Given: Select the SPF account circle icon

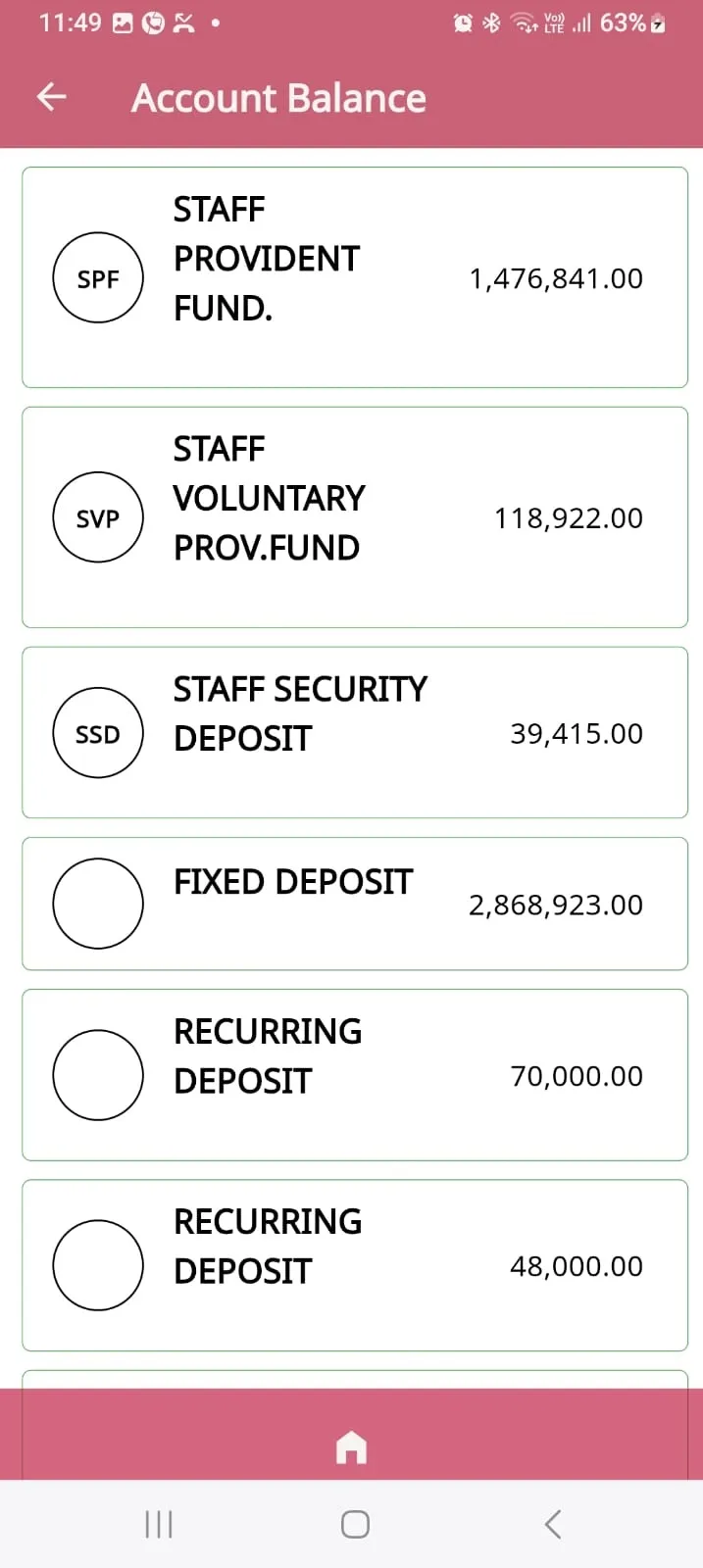Looking at the screenshot, I should (98, 277).
